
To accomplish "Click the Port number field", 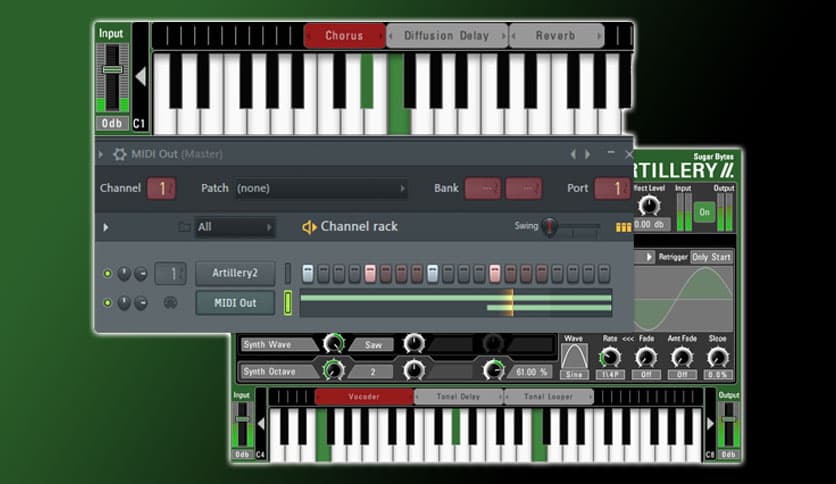I will click(612, 188).
